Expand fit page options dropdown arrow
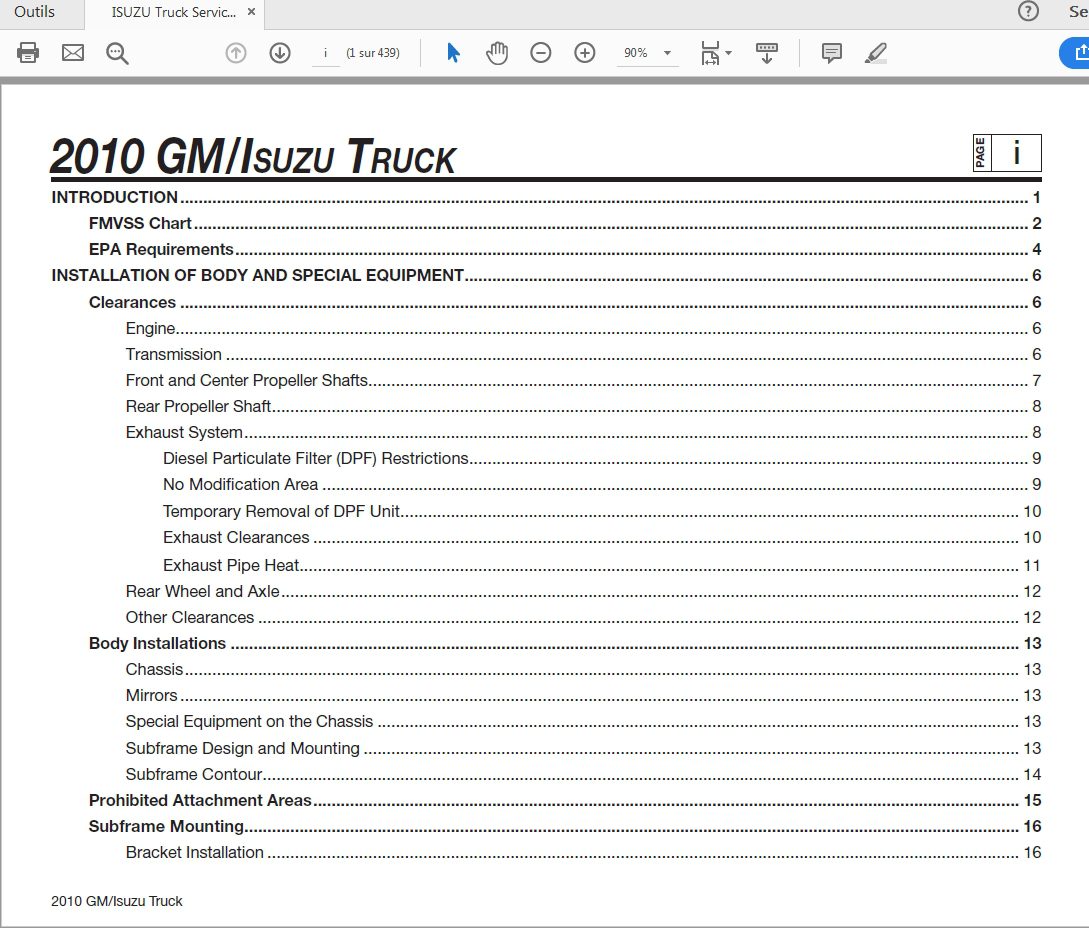This screenshot has width=1089, height=928. [x=729, y=53]
